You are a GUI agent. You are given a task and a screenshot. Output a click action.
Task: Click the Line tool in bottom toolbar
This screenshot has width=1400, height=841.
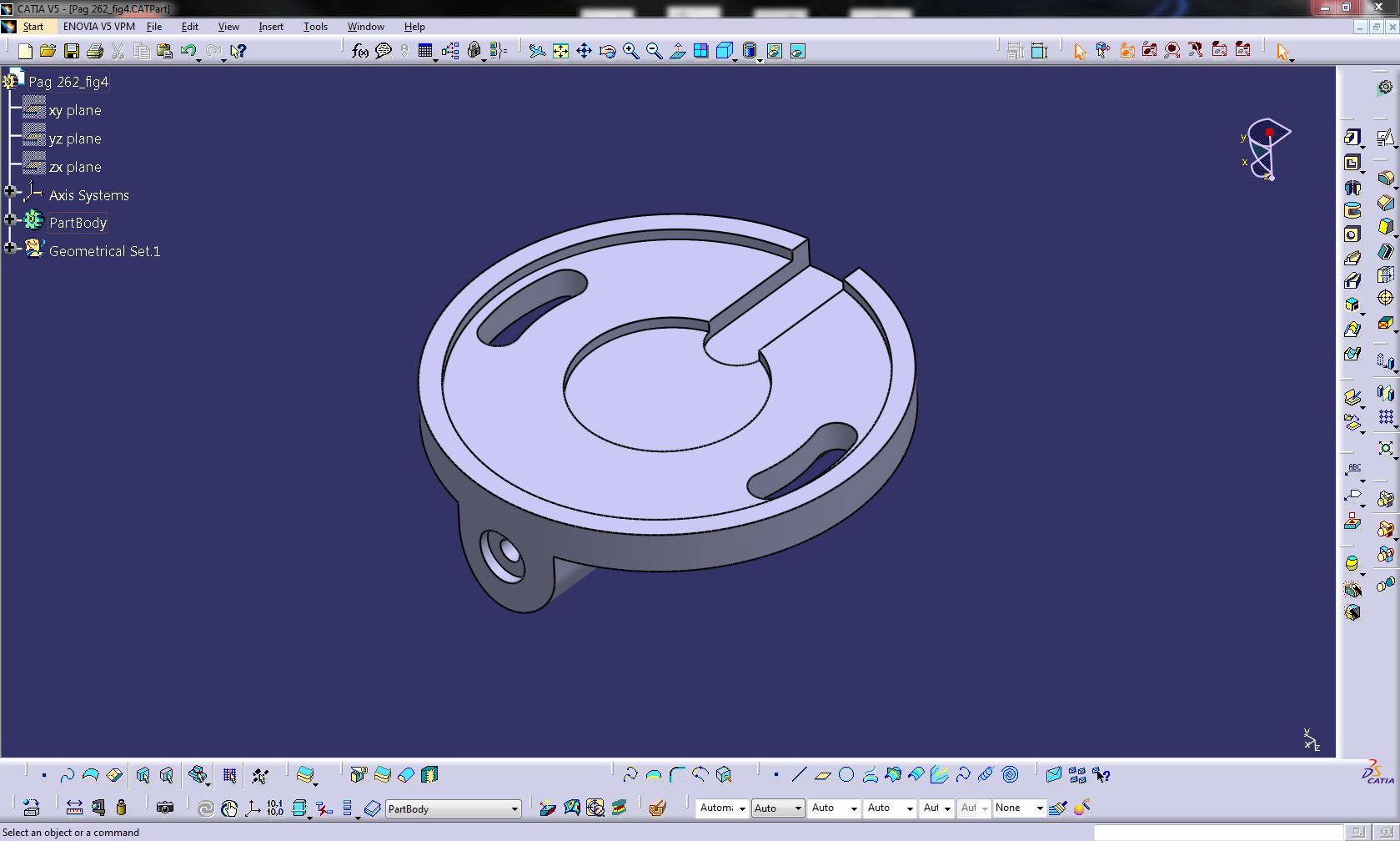pos(799,775)
